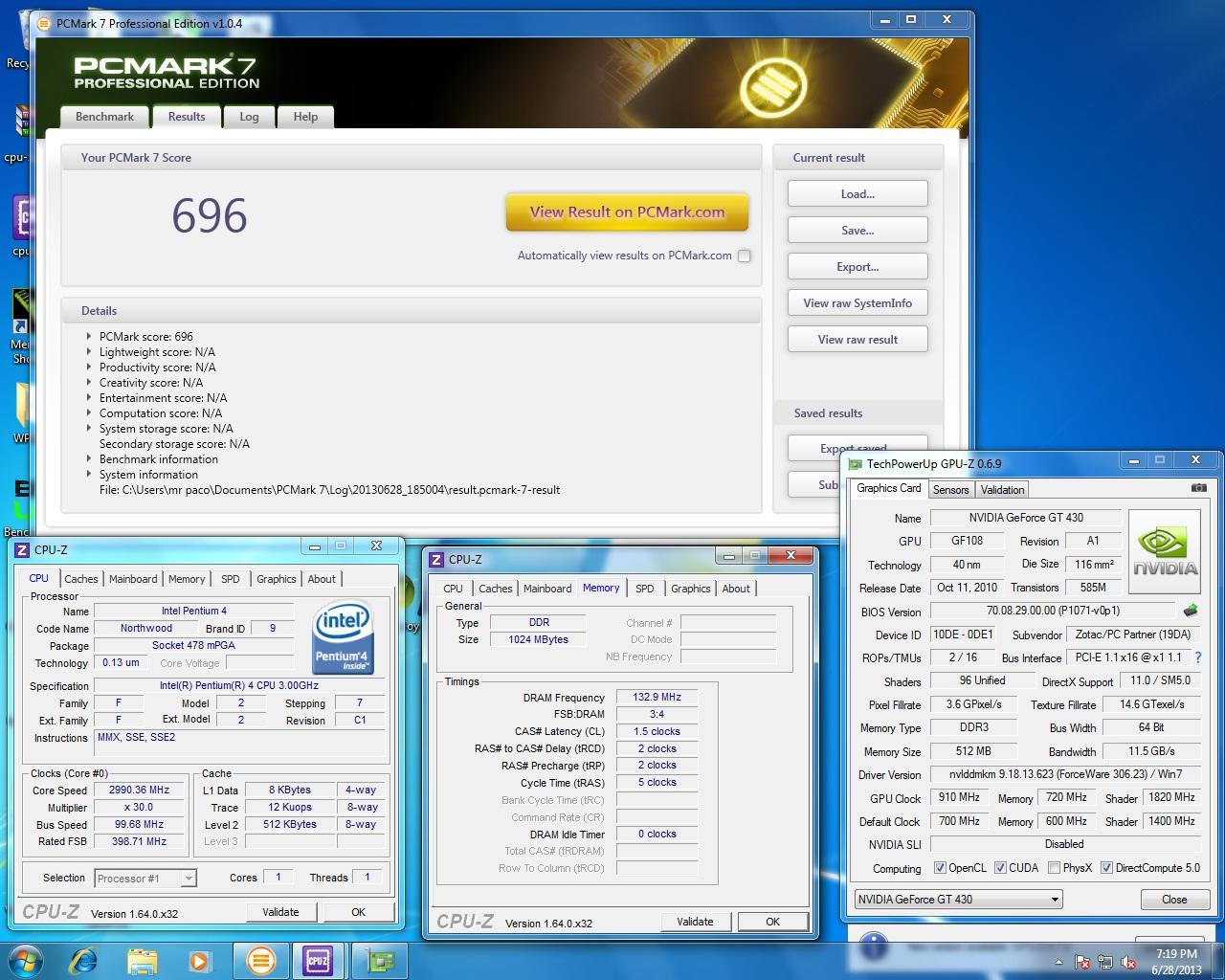The width and height of the screenshot is (1225, 980).
Task: Toggle the OpenCL checkbox in GPU-Z
Action: coord(940,868)
